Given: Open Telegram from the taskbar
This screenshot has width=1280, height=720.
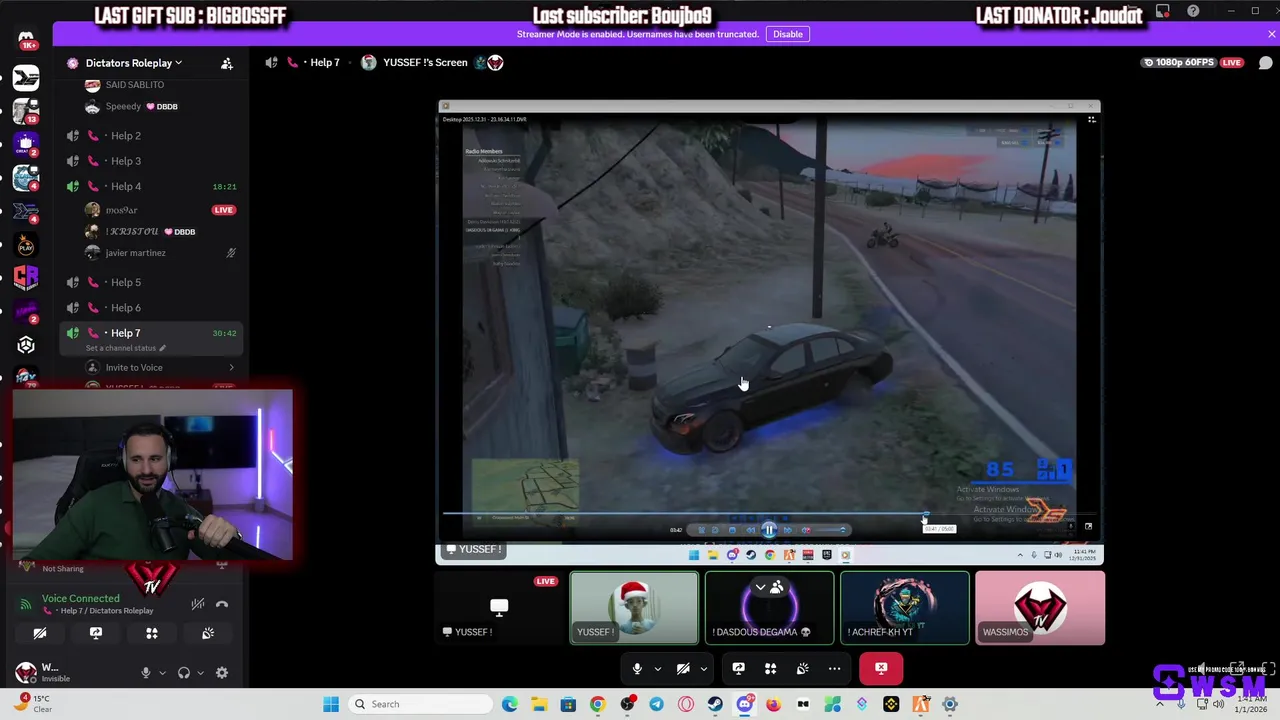Looking at the screenshot, I should tap(656, 704).
